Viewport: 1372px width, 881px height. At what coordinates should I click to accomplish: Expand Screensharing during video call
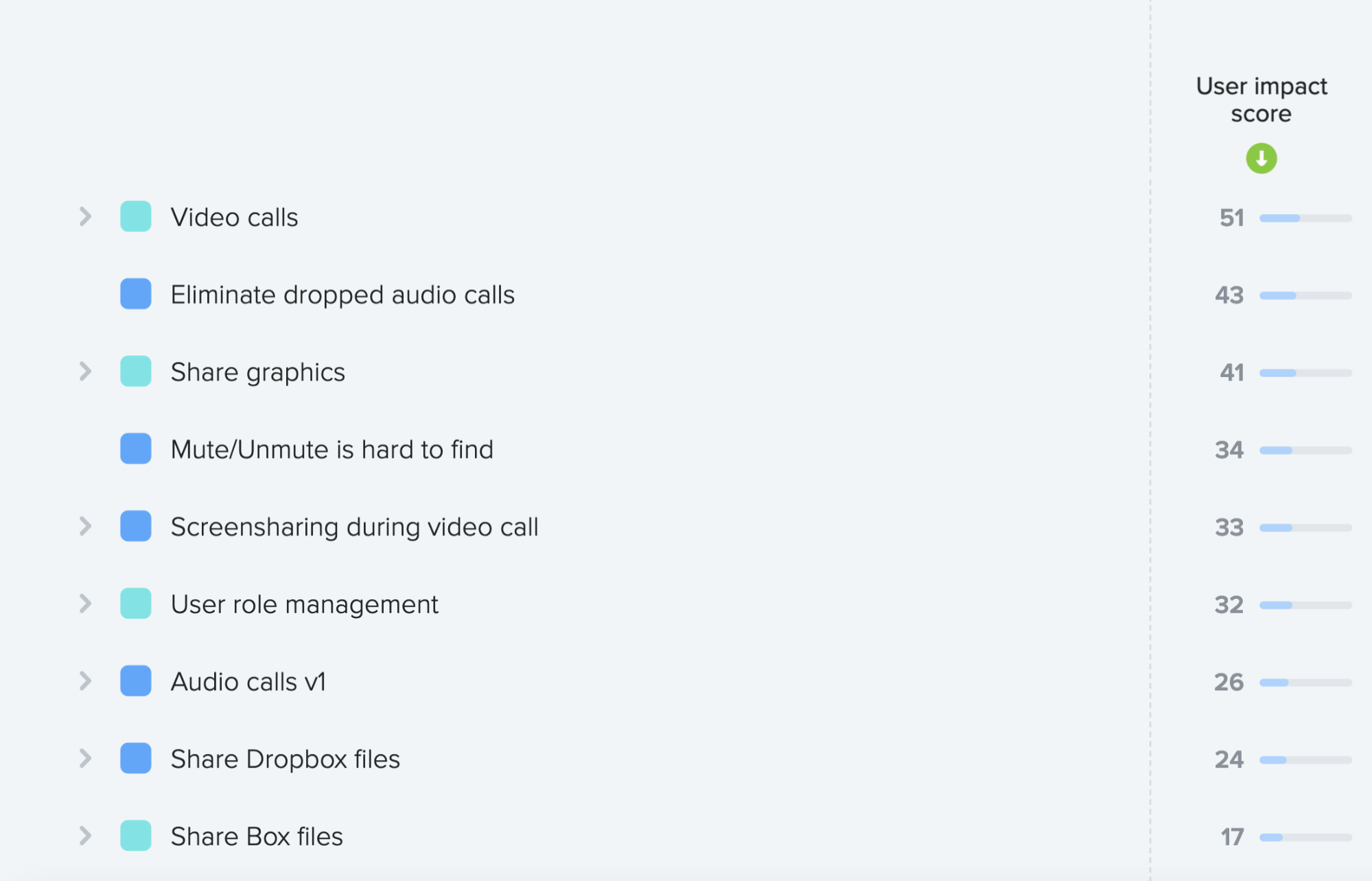(x=85, y=526)
